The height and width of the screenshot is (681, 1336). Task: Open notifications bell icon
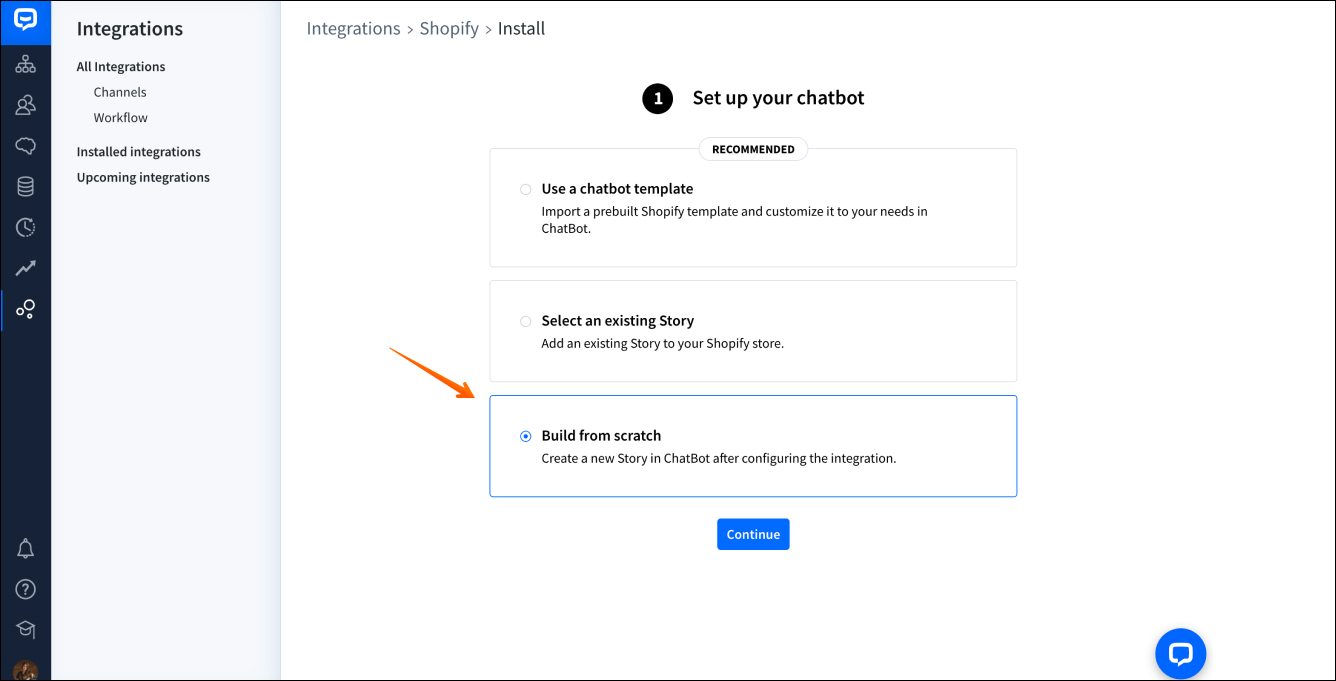25,548
